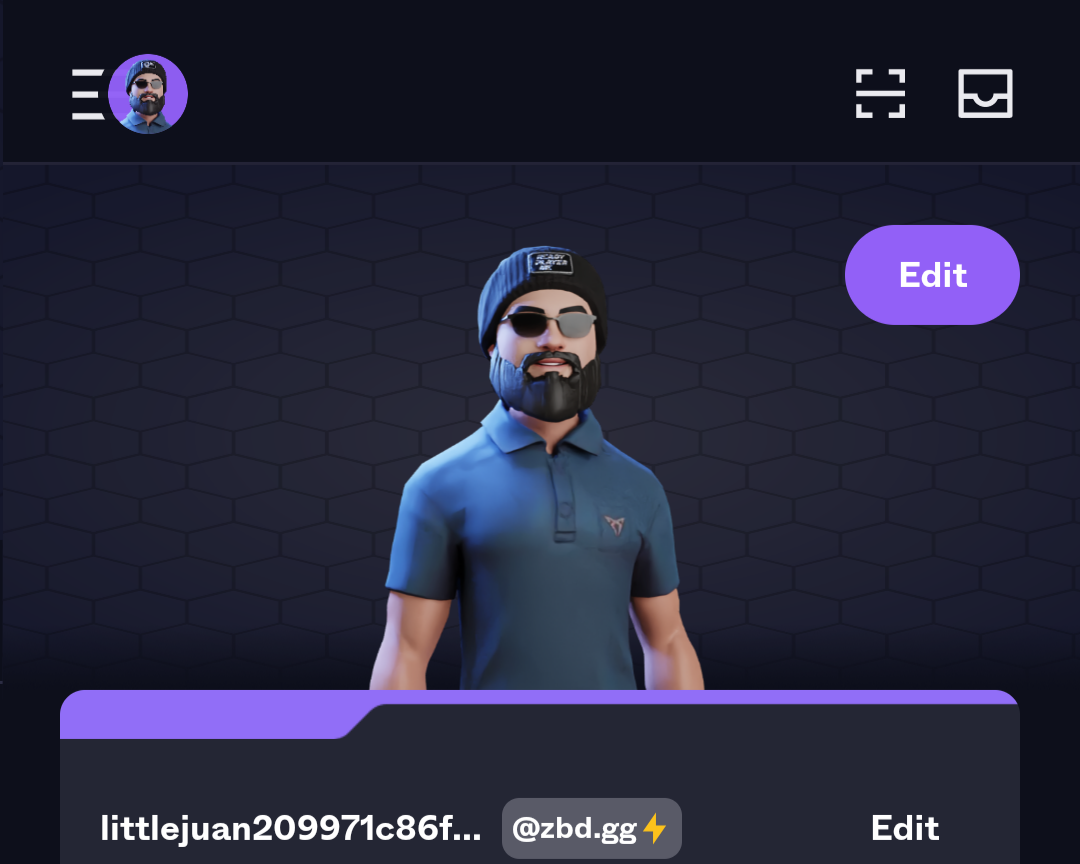This screenshot has height=864, width=1080.
Task: Open the hamburger menu icon
Action: pyautogui.click(x=88, y=94)
